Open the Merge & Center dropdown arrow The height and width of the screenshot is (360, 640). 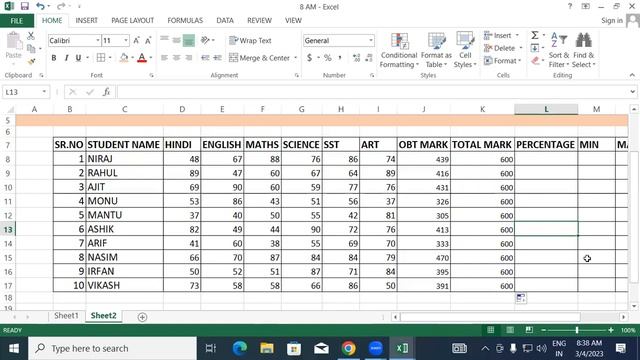click(296, 58)
